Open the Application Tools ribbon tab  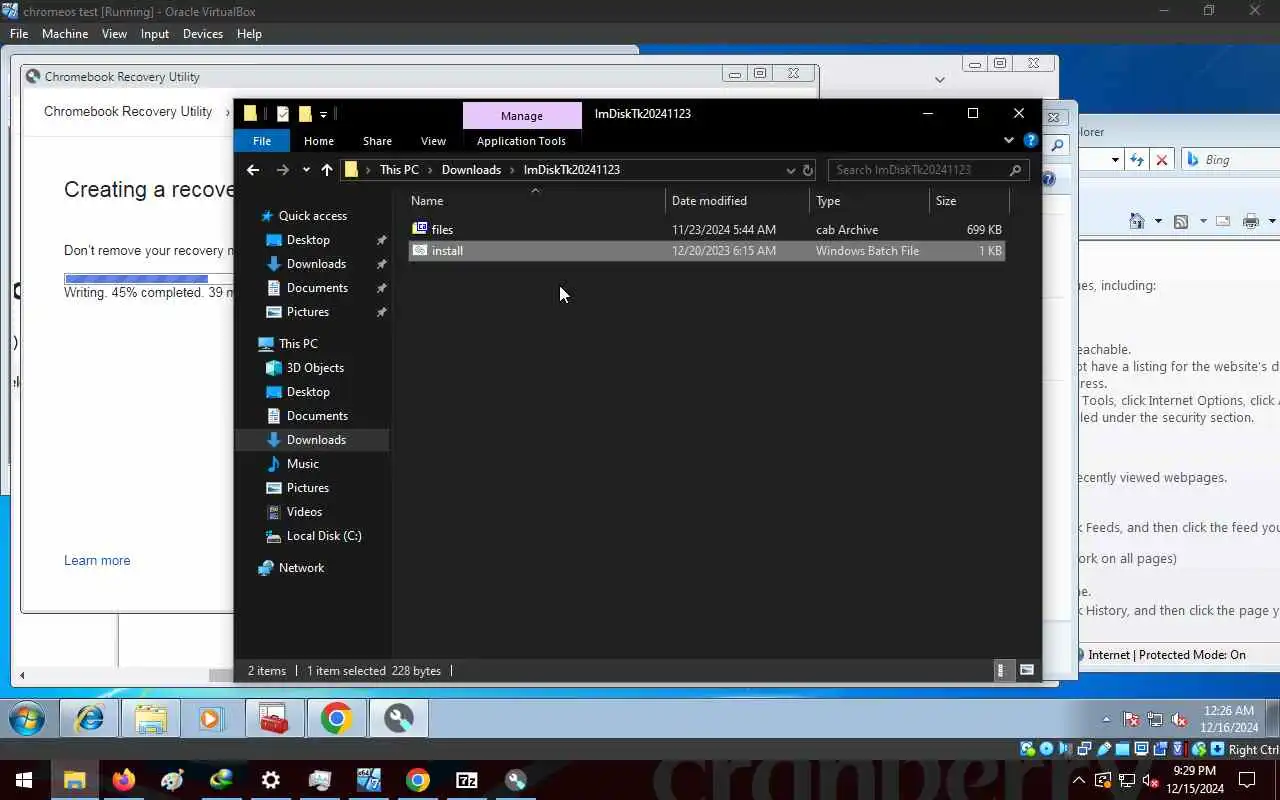521,141
